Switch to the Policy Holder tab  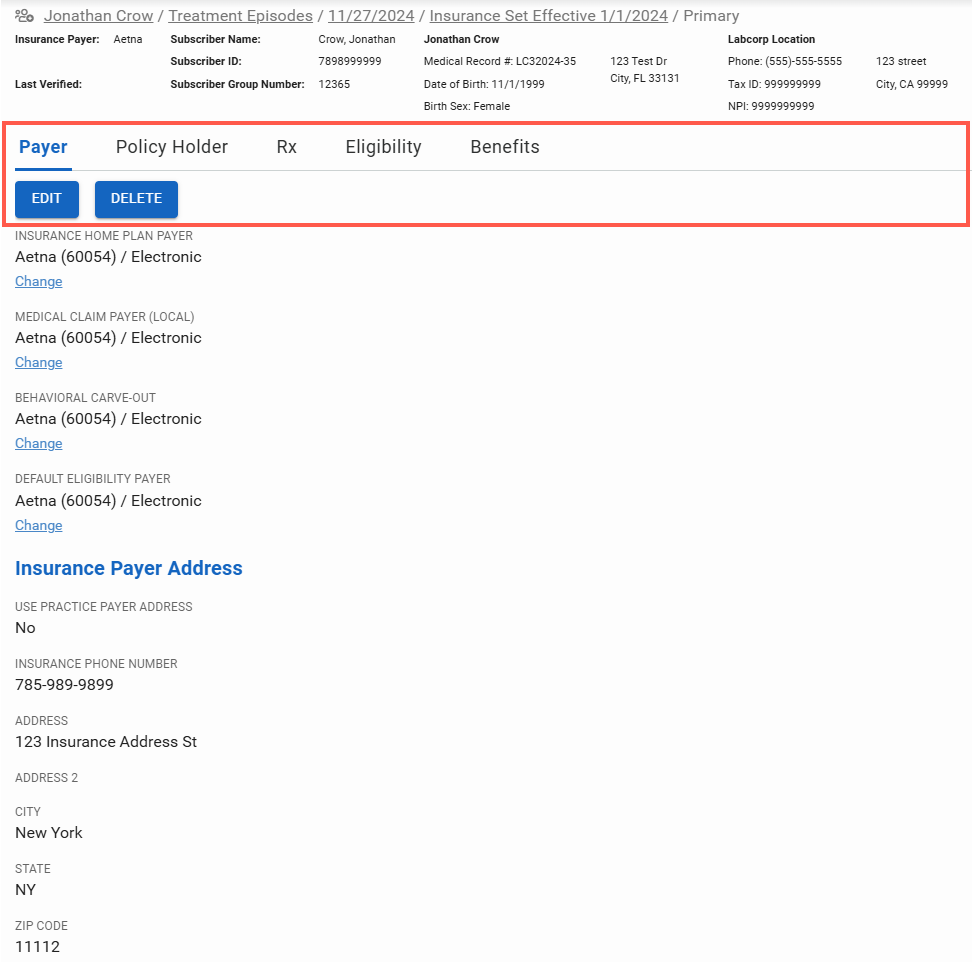172,147
